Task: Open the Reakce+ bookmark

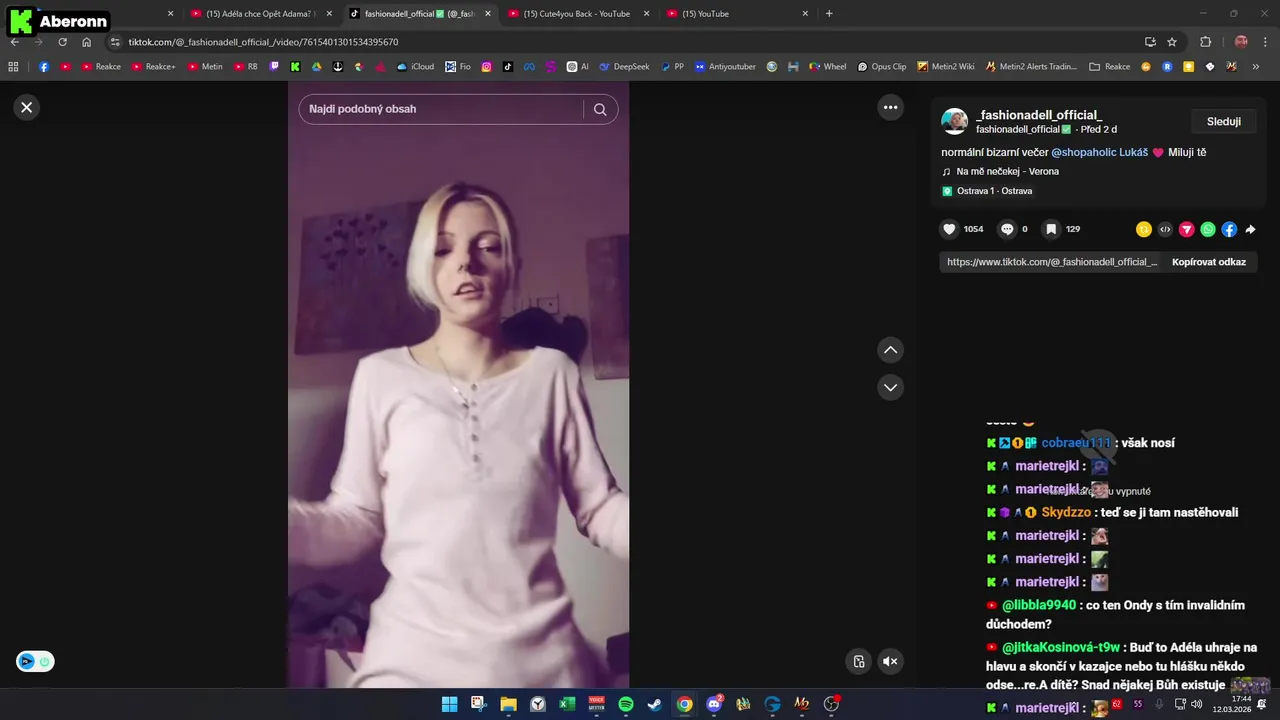Action: click(x=153, y=67)
